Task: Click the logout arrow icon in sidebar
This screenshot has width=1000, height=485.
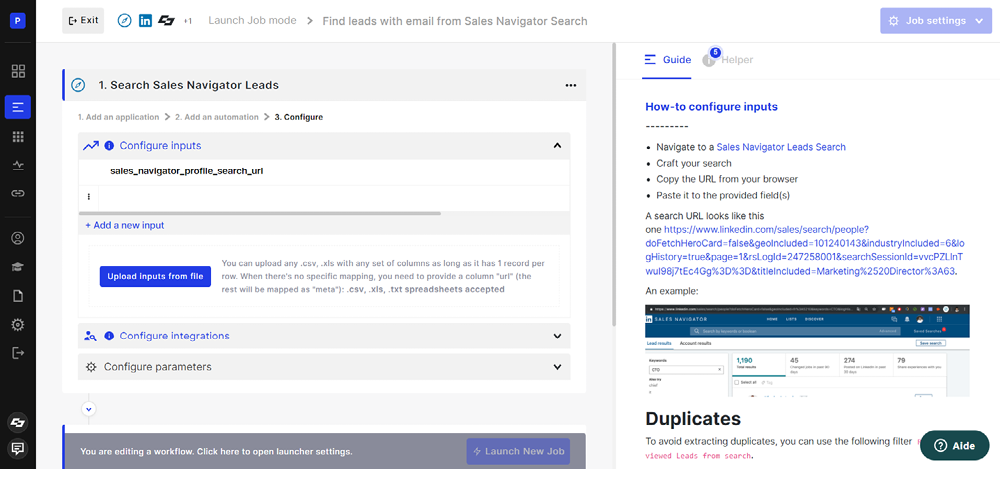Action: [18, 353]
